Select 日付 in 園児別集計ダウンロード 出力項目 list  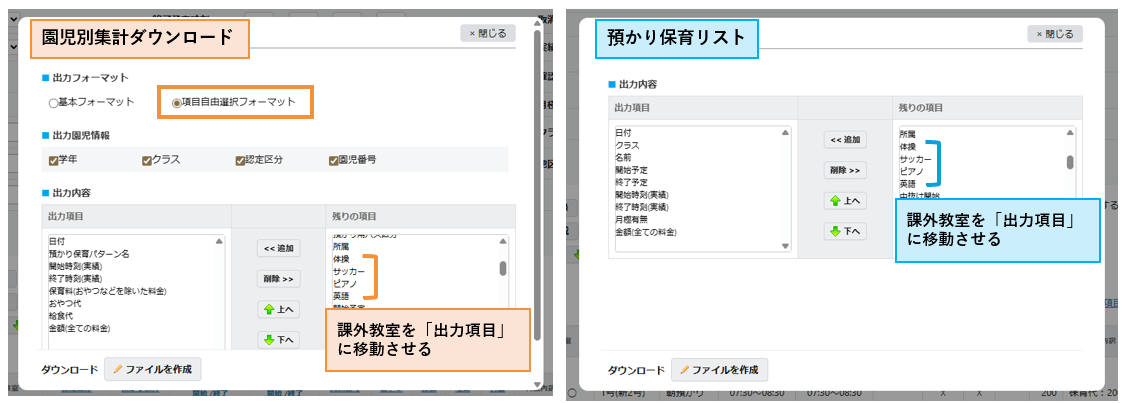point(57,242)
